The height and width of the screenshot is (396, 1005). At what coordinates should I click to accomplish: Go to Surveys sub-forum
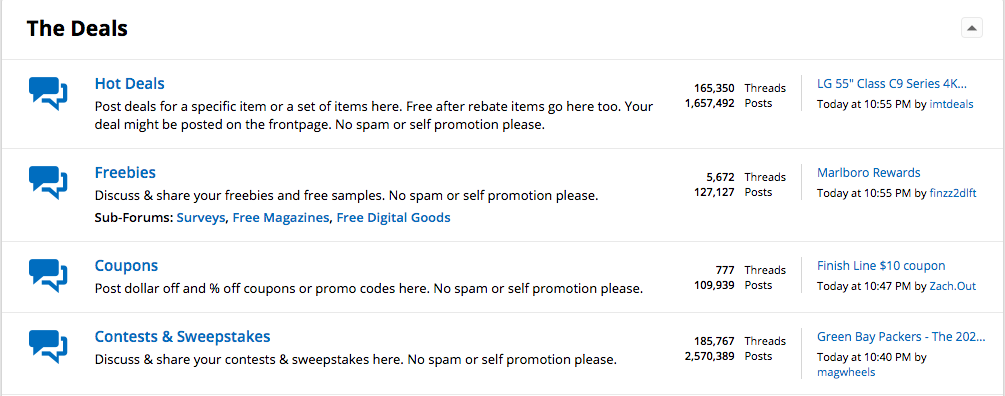coord(201,218)
